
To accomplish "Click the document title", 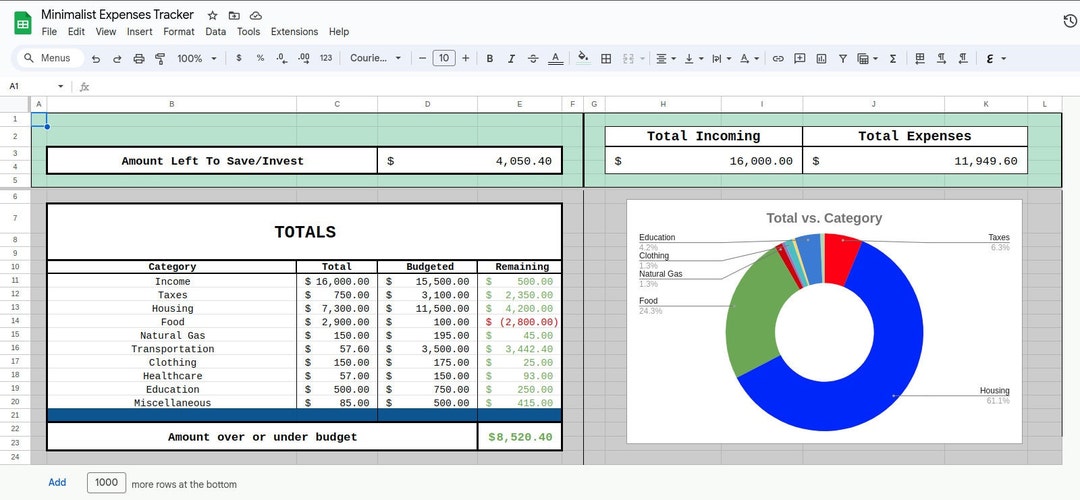I will coord(117,14).
